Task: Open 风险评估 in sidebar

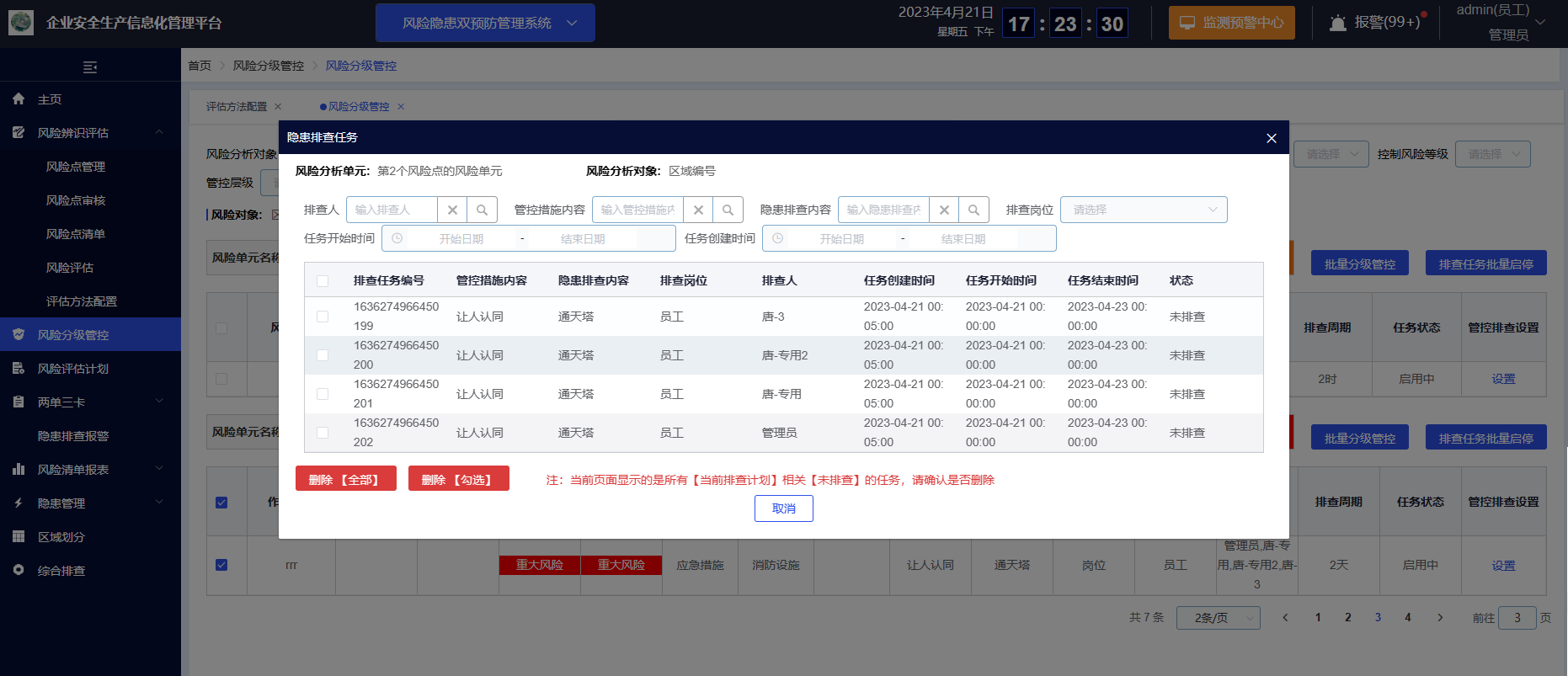Action: pos(70,268)
